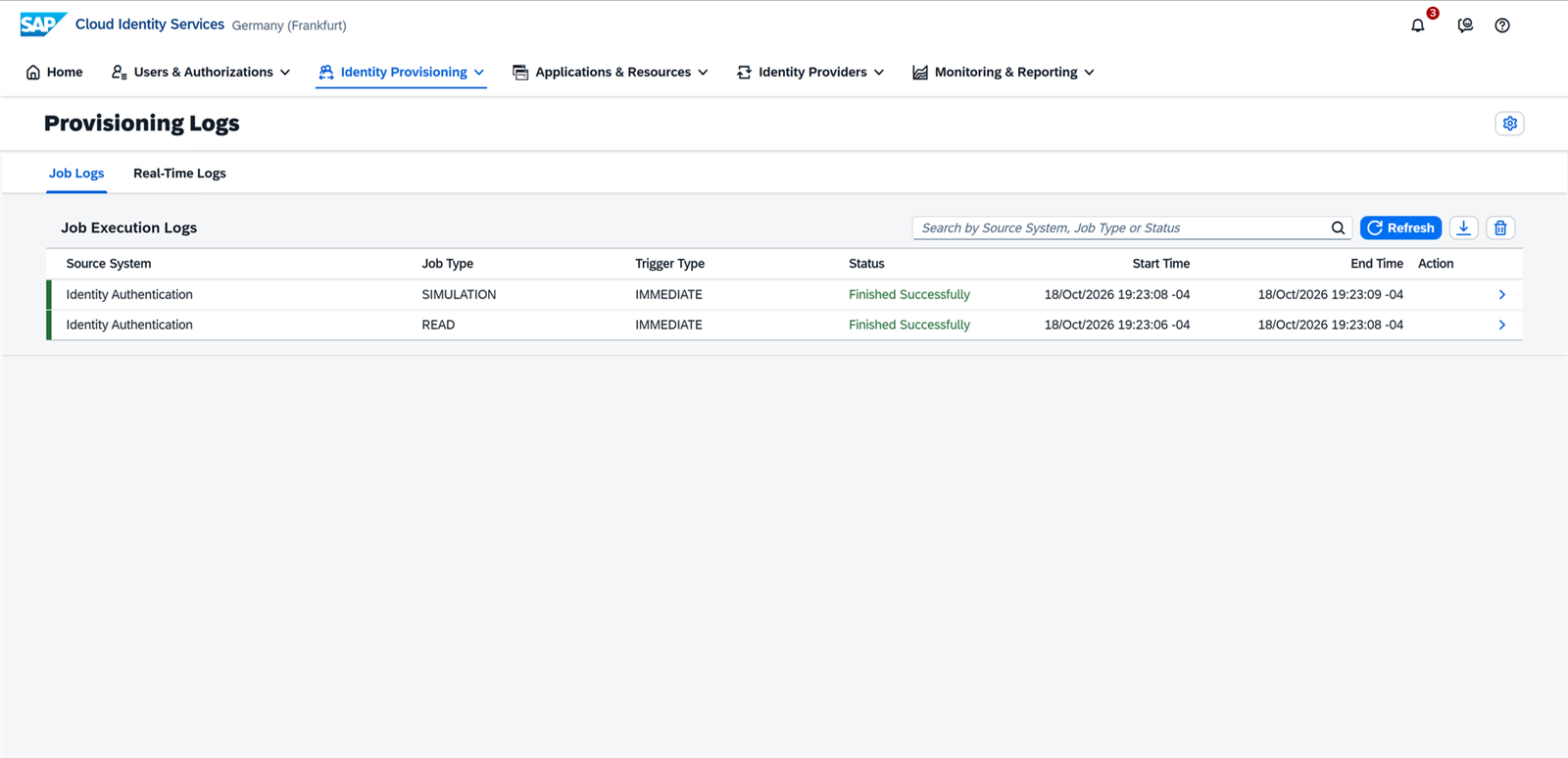This screenshot has width=1568, height=758.
Task: Open details arrow for the READ job
Action: pyautogui.click(x=1501, y=325)
